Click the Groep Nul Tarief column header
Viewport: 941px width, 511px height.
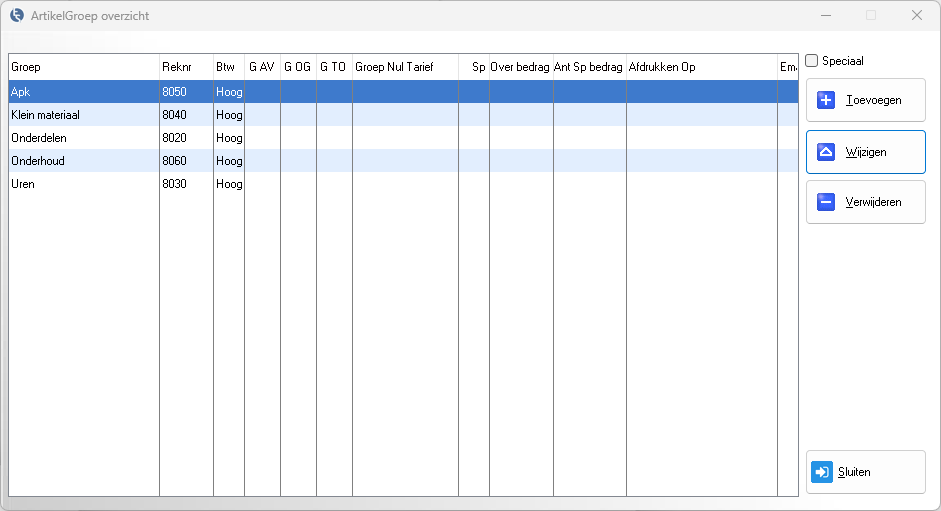(405, 67)
